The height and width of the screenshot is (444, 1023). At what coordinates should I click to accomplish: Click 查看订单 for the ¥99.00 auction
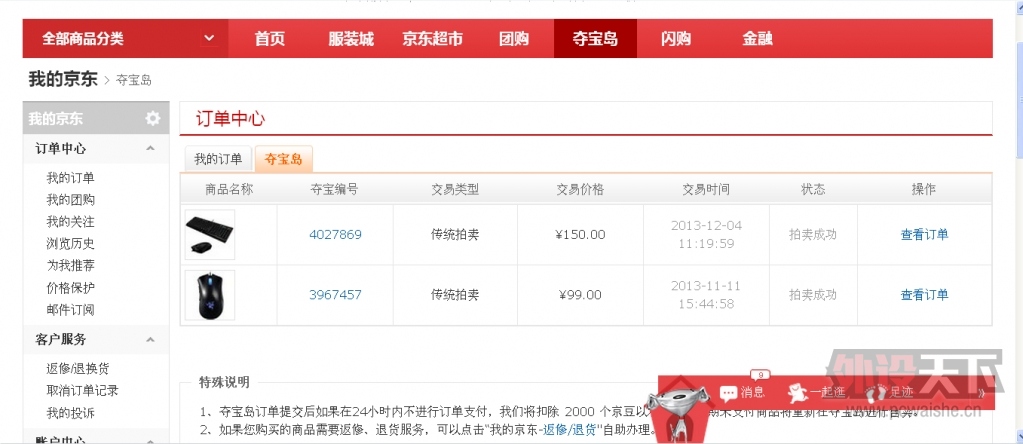924,295
